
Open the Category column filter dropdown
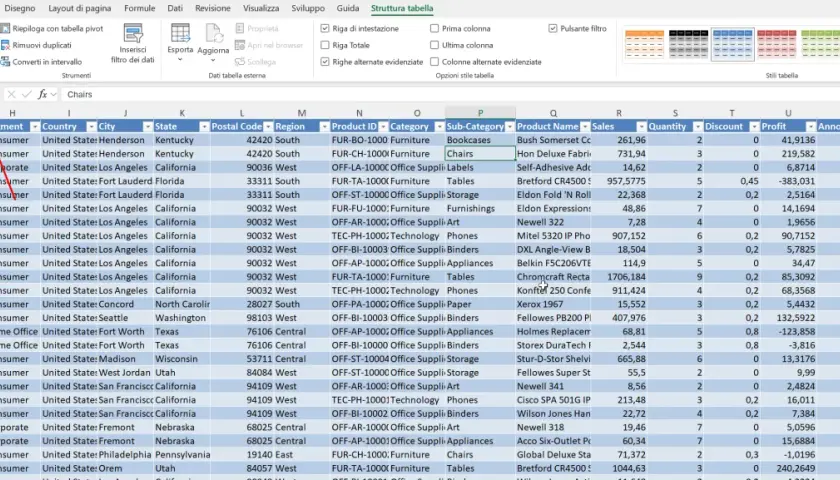[x=439, y=126]
